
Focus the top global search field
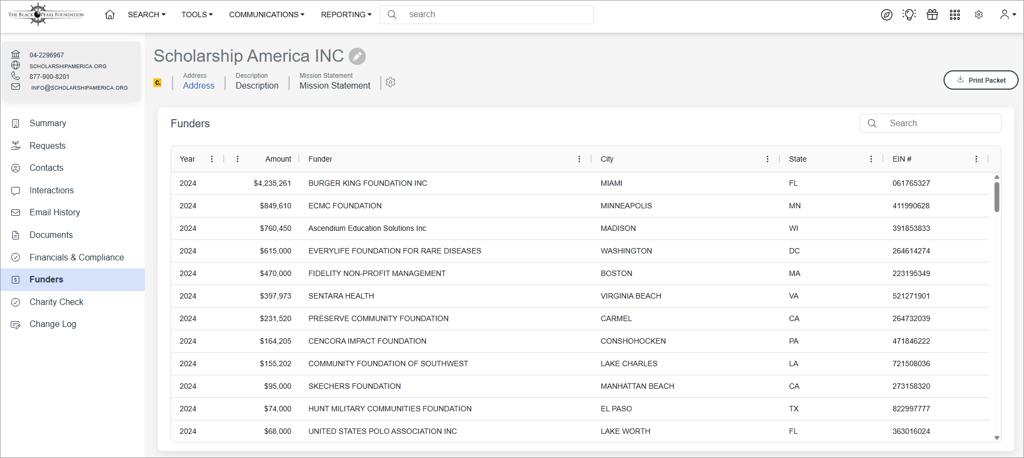click(487, 14)
